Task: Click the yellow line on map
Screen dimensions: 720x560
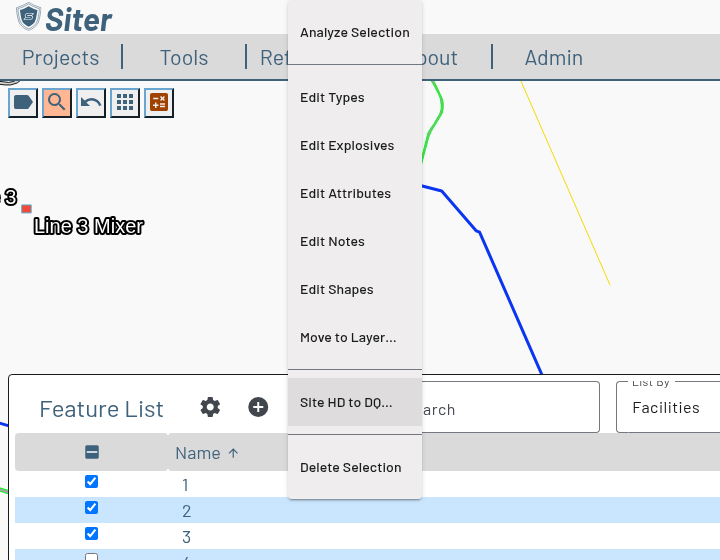Action: tap(565, 183)
